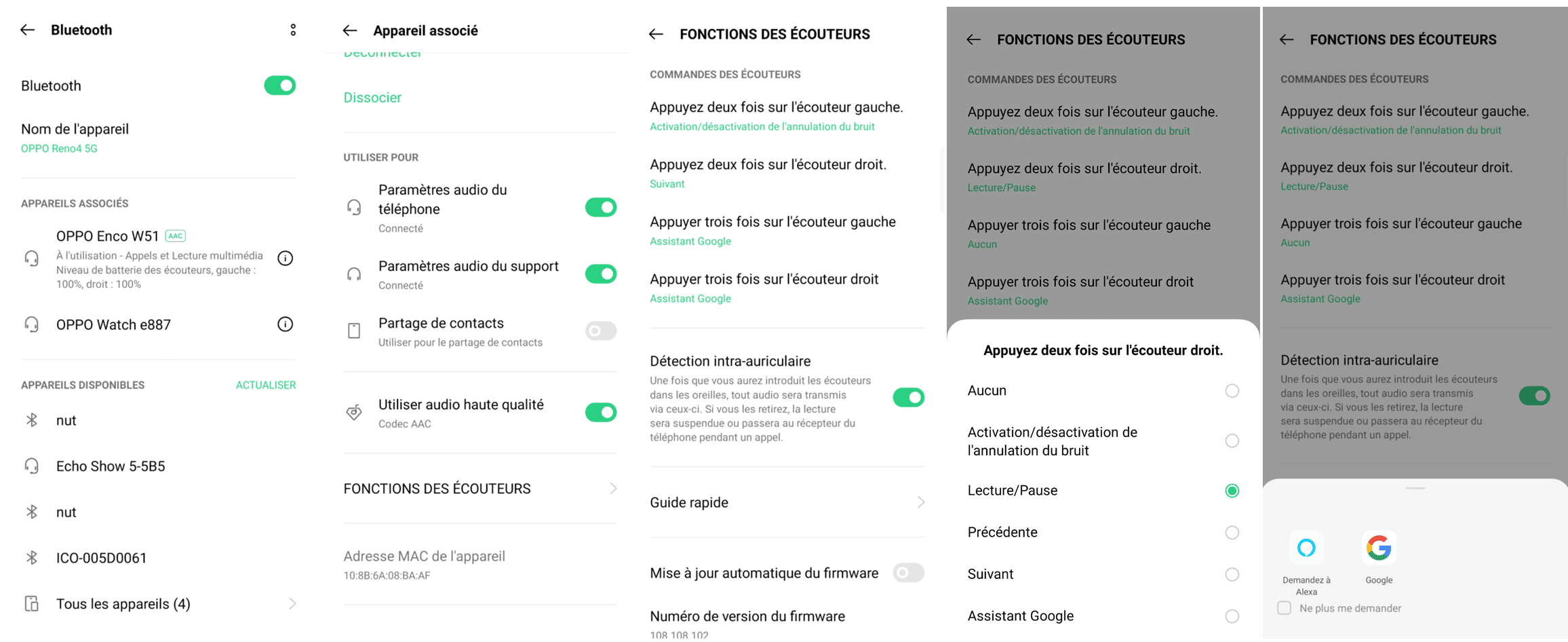This screenshot has height=642, width=1568.
Task: Open triple-tap right earbud setting showing Assistant Google
Action: coord(787,288)
